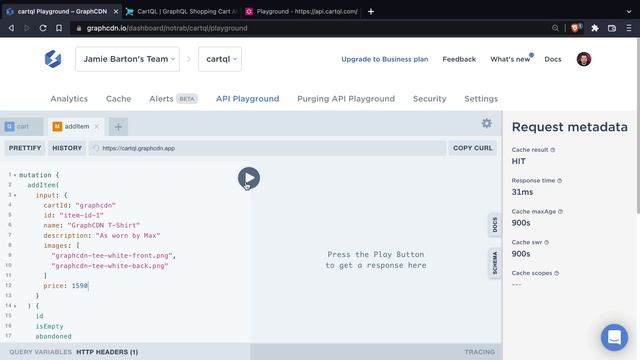The width and height of the screenshot is (640, 360).
Task: Click the PRETTIFY button
Action: coord(25,148)
